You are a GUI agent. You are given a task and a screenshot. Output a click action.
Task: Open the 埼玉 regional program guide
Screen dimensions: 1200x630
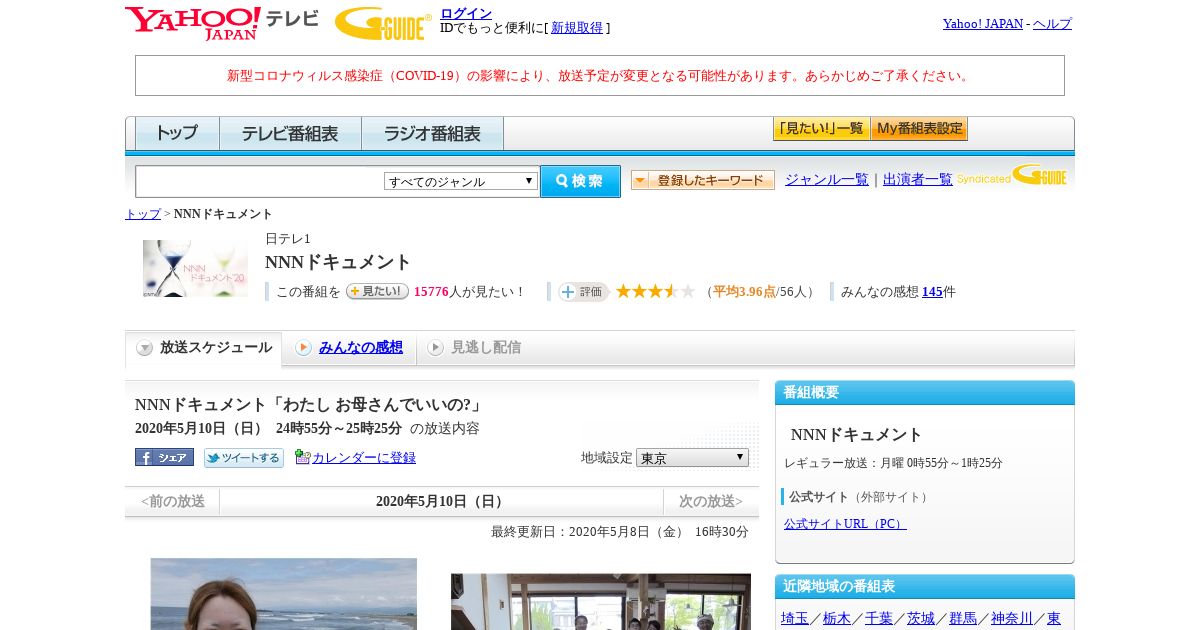795,618
